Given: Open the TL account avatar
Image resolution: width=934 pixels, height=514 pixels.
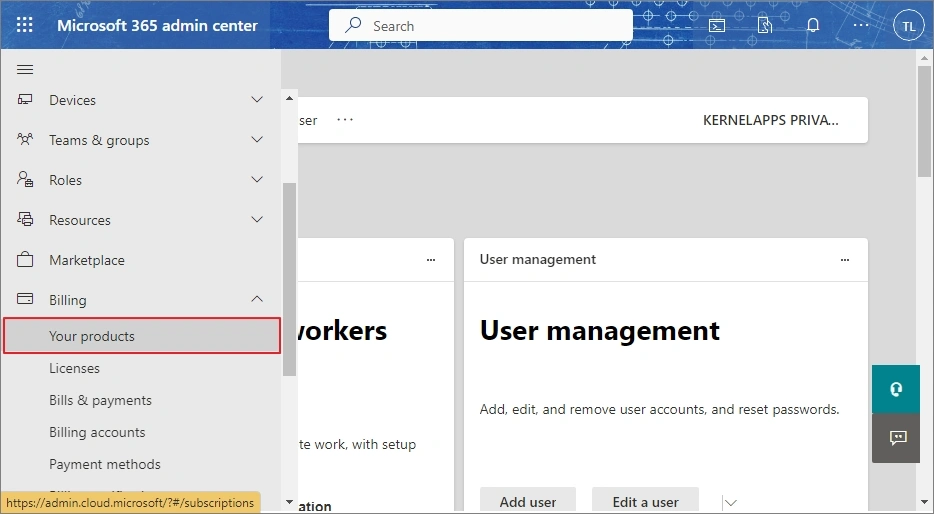Looking at the screenshot, I should 908,26.
